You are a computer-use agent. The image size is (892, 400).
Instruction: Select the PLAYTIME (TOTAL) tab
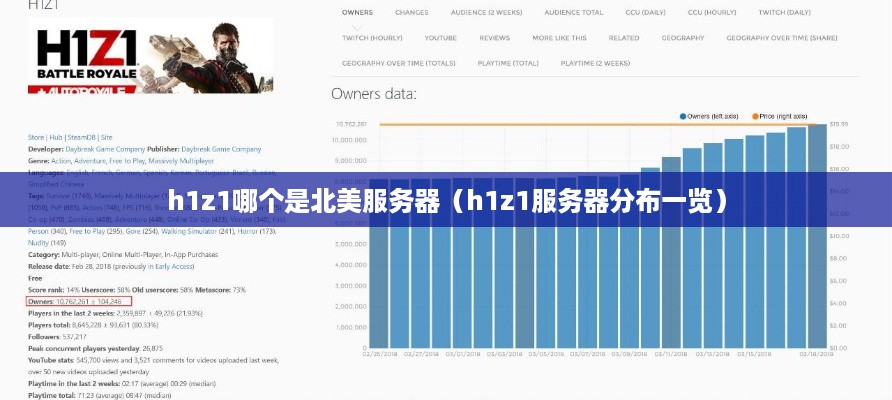tap(508, 63)
